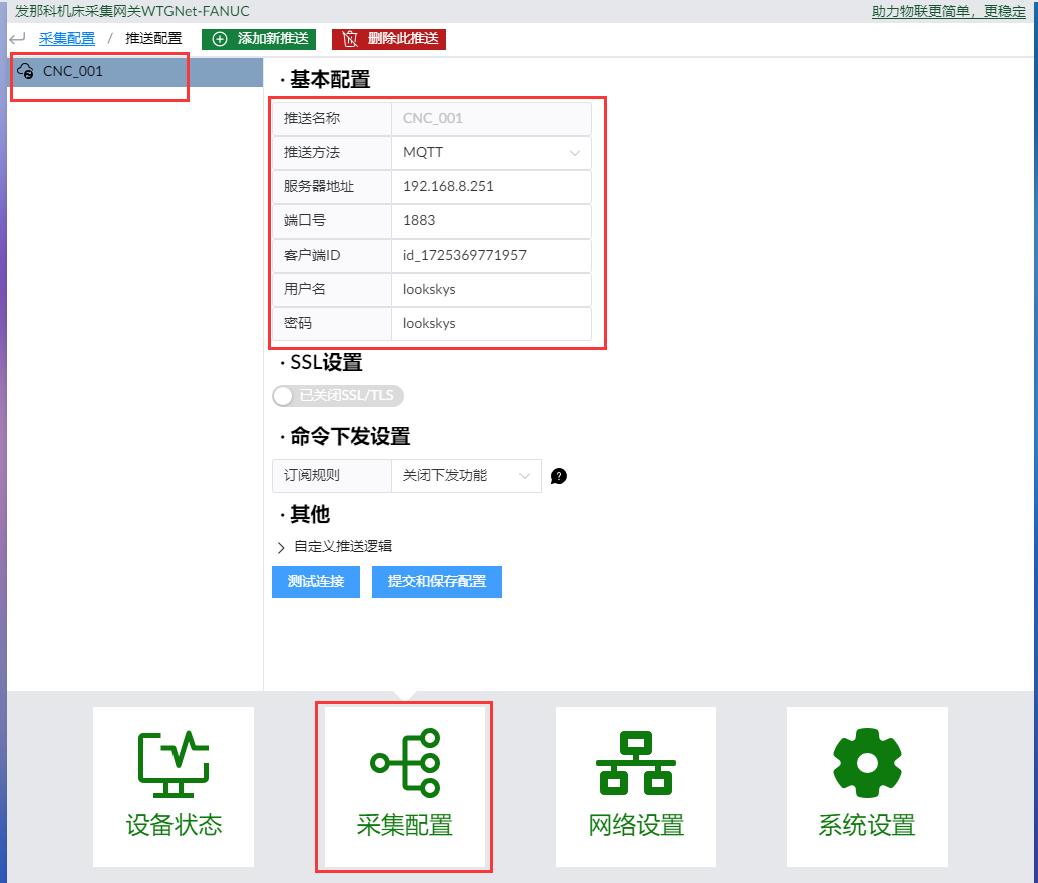Click the back arrow icon before 采集配置
1038x883 pixels.
[17, 38]
